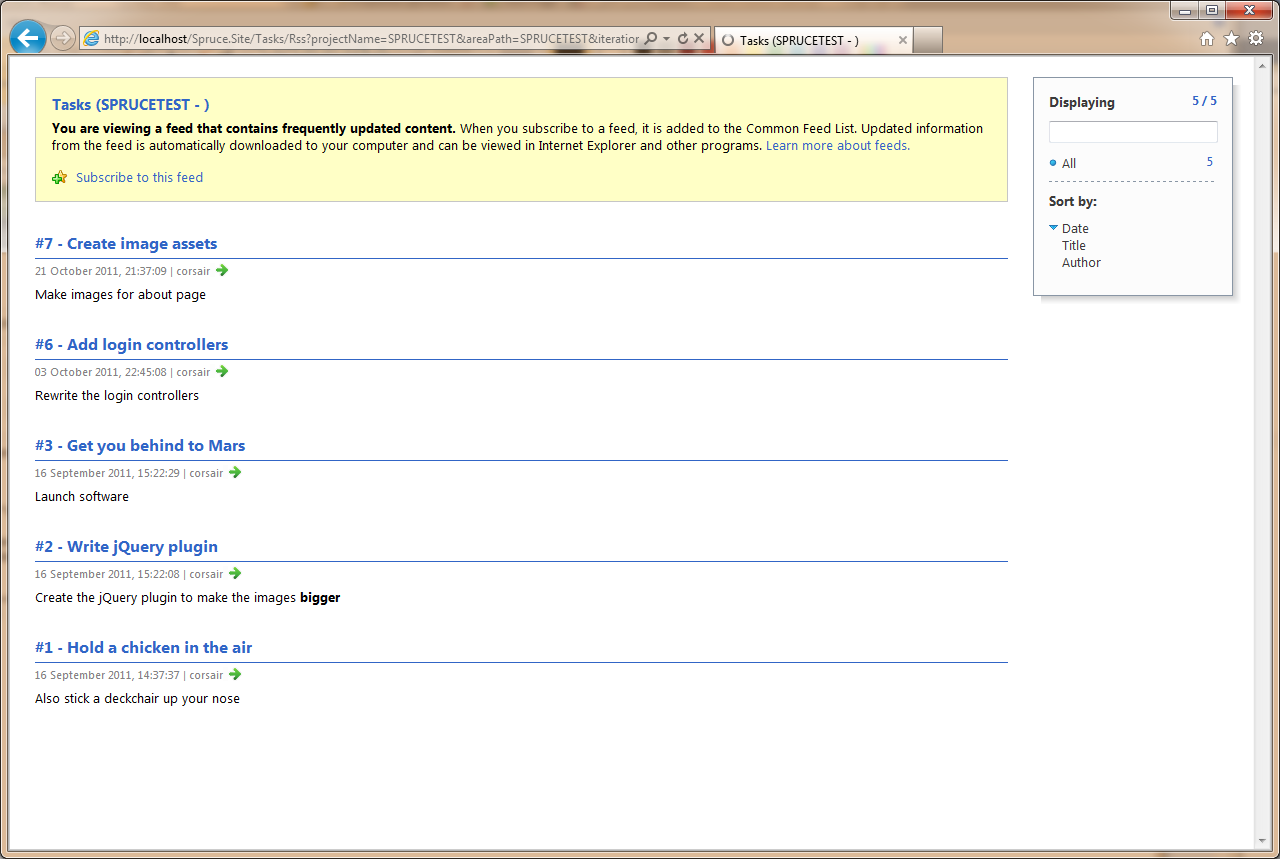Image resolution: width=1280 pixels, height=859 pixels.
Task: Click green arrow beside 14:37:37 entry
Action: [x=235, y=674]
